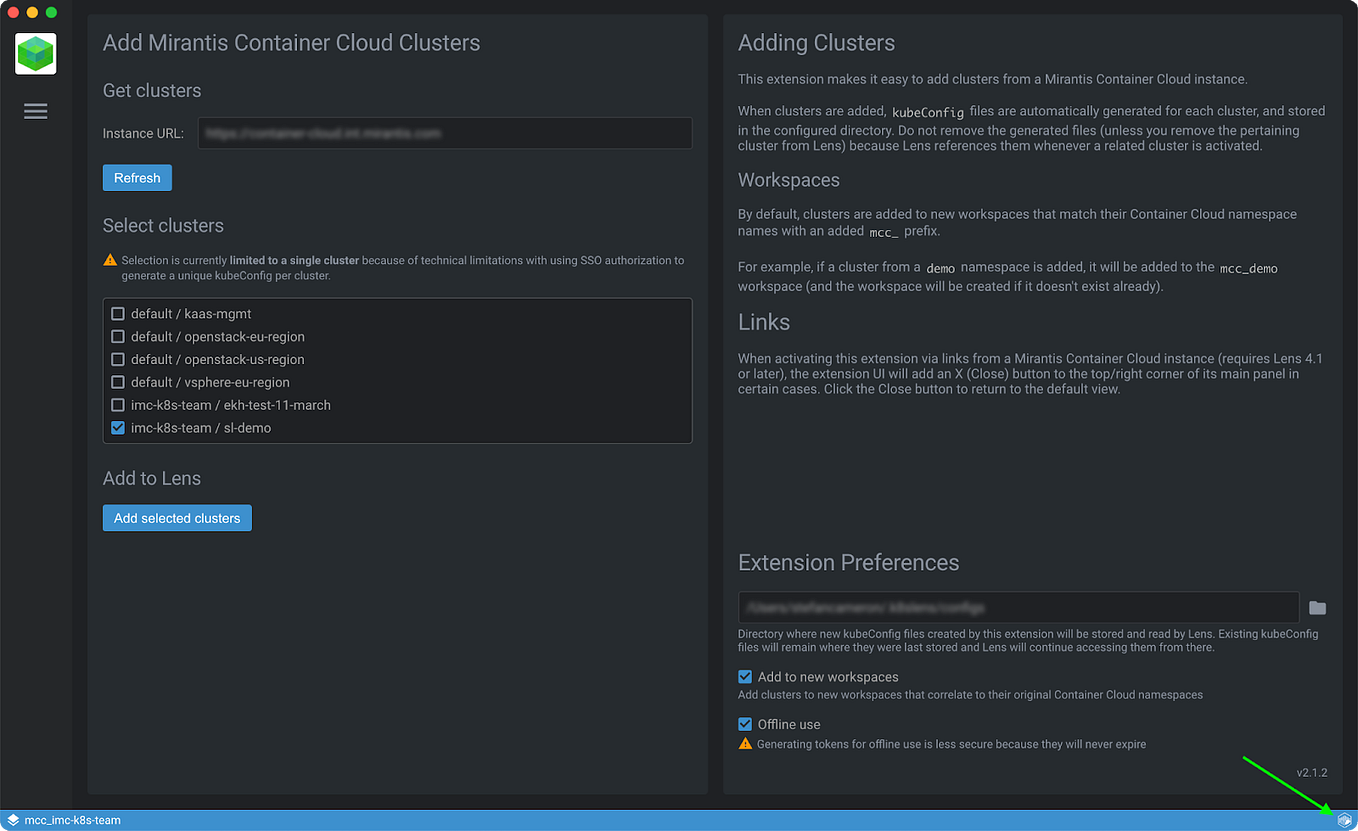Click the Instance URL input field

pos(444,133)
